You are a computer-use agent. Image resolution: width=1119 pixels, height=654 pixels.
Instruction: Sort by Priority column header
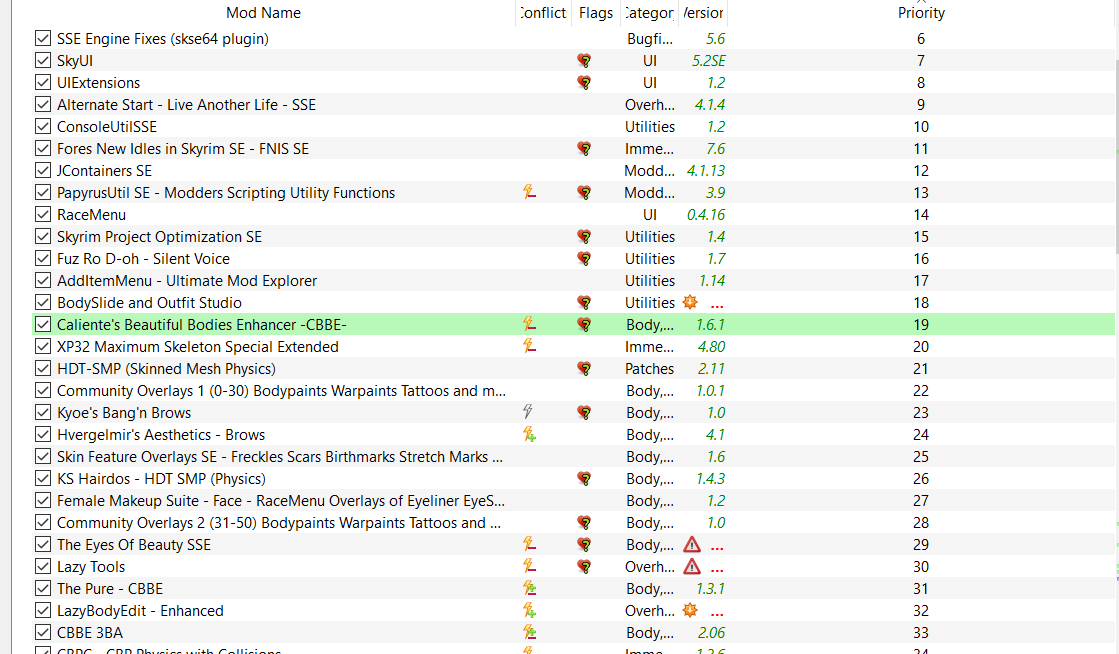[x=921, y=13]
